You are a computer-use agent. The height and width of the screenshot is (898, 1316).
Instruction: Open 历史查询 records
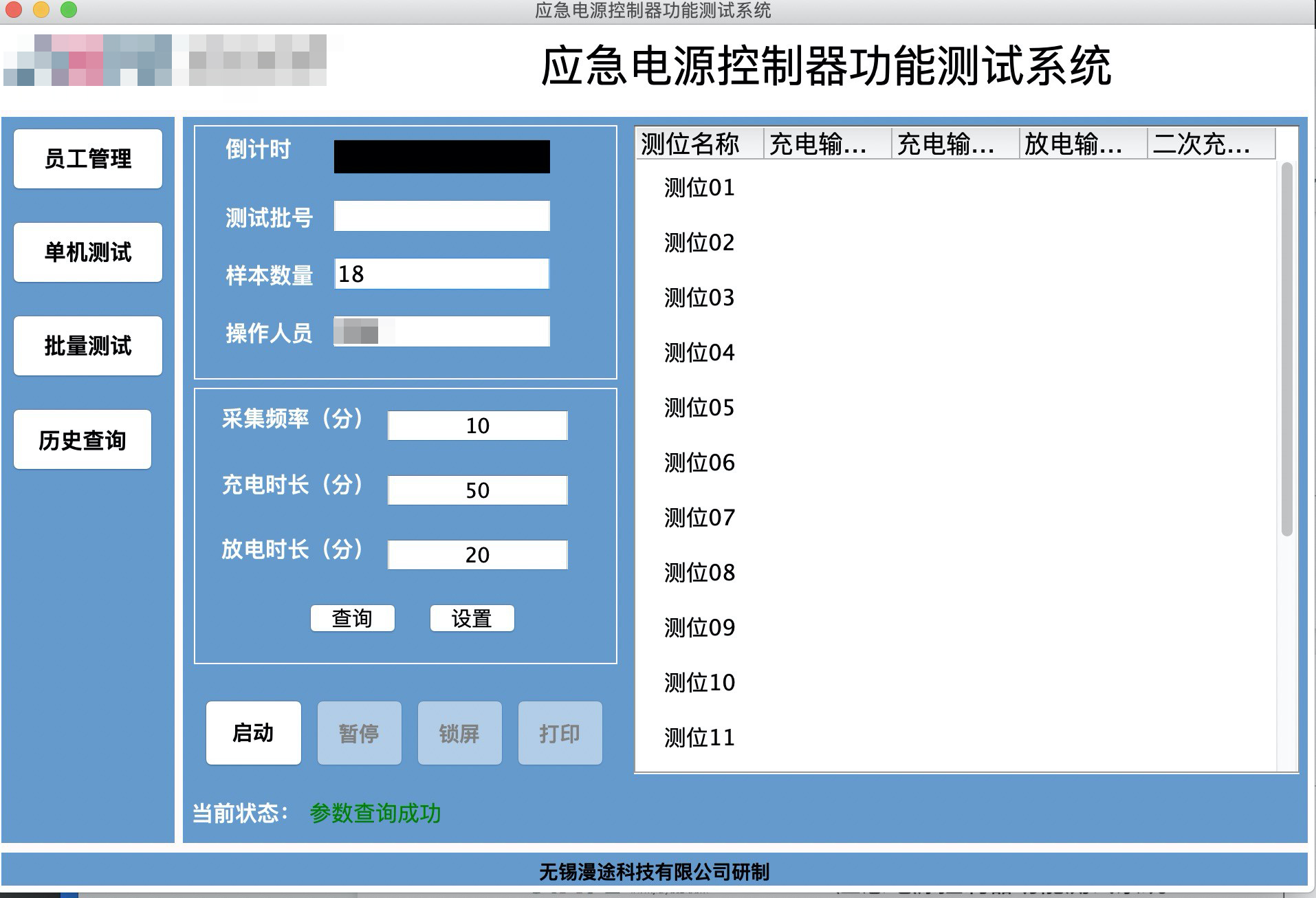point(83,439)
